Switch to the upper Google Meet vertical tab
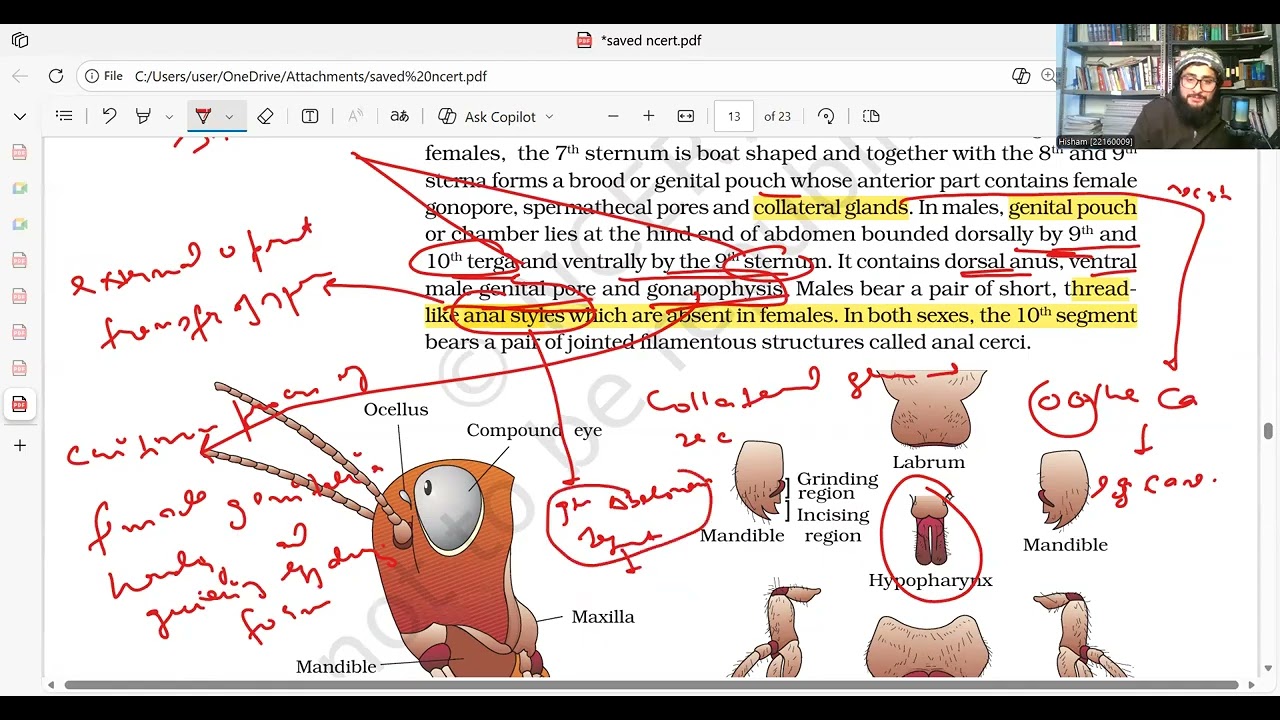Image resolution: width=1280 pixels, height=720 pixels. [x=20, y=188]
